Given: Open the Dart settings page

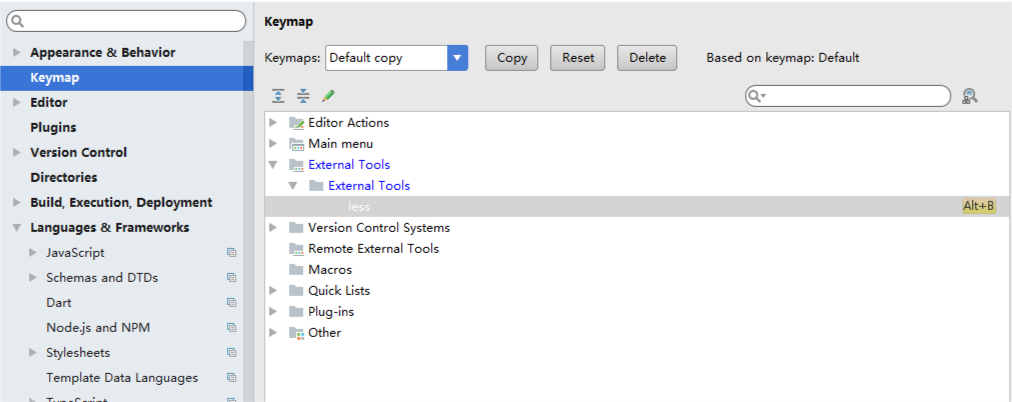Looking at the screenshot, I should (x=59, y=303).
